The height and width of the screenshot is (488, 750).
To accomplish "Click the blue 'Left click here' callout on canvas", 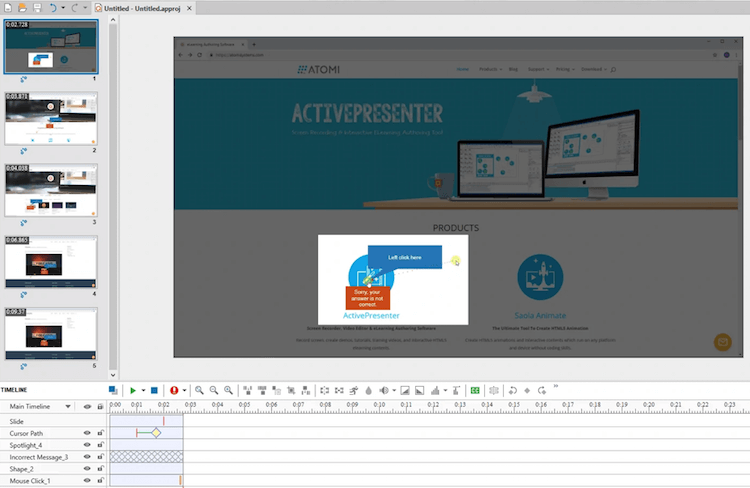I will (405, 257).
